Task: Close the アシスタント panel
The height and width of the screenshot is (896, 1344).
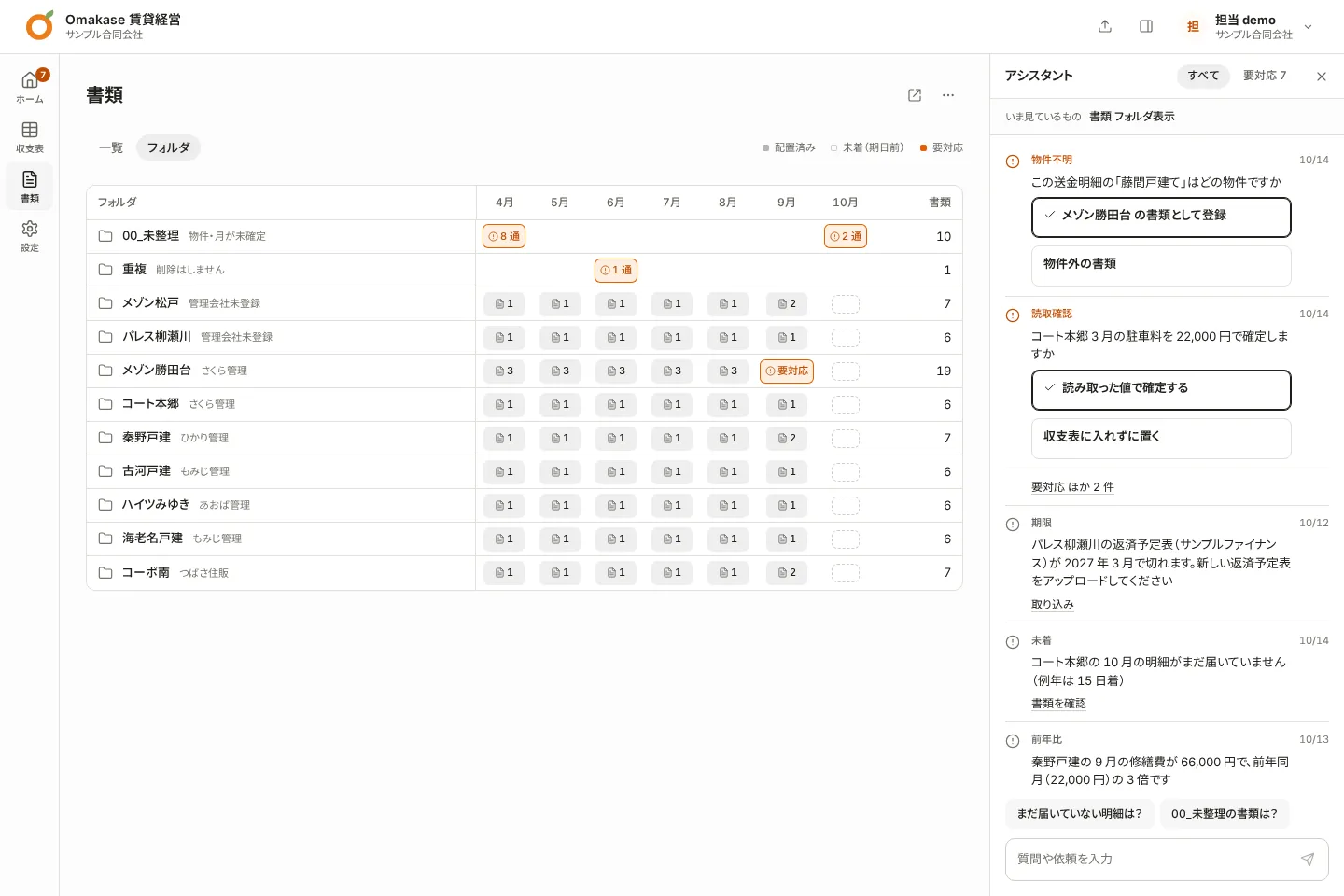Action: click(x=1322, y=77)
